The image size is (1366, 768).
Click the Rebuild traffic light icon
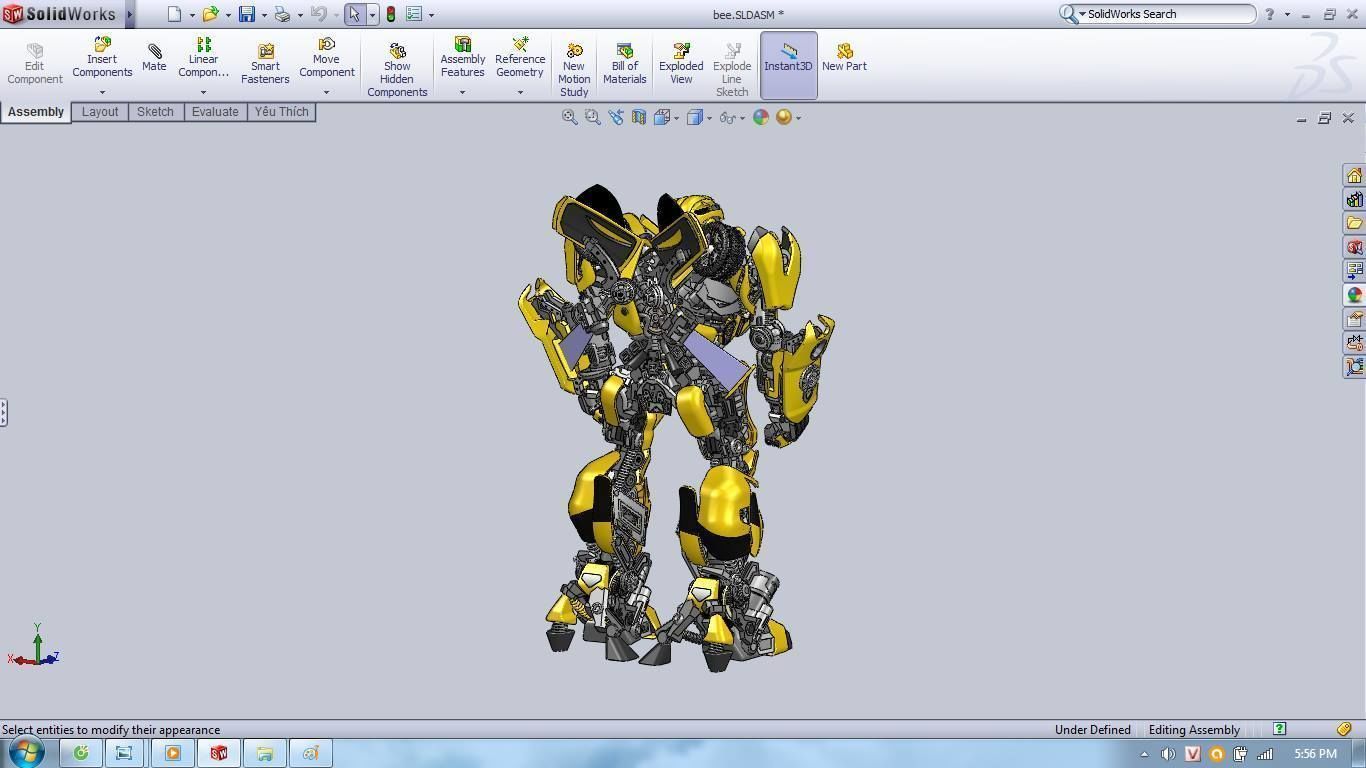pyautogui.click(x=391, y=14)
